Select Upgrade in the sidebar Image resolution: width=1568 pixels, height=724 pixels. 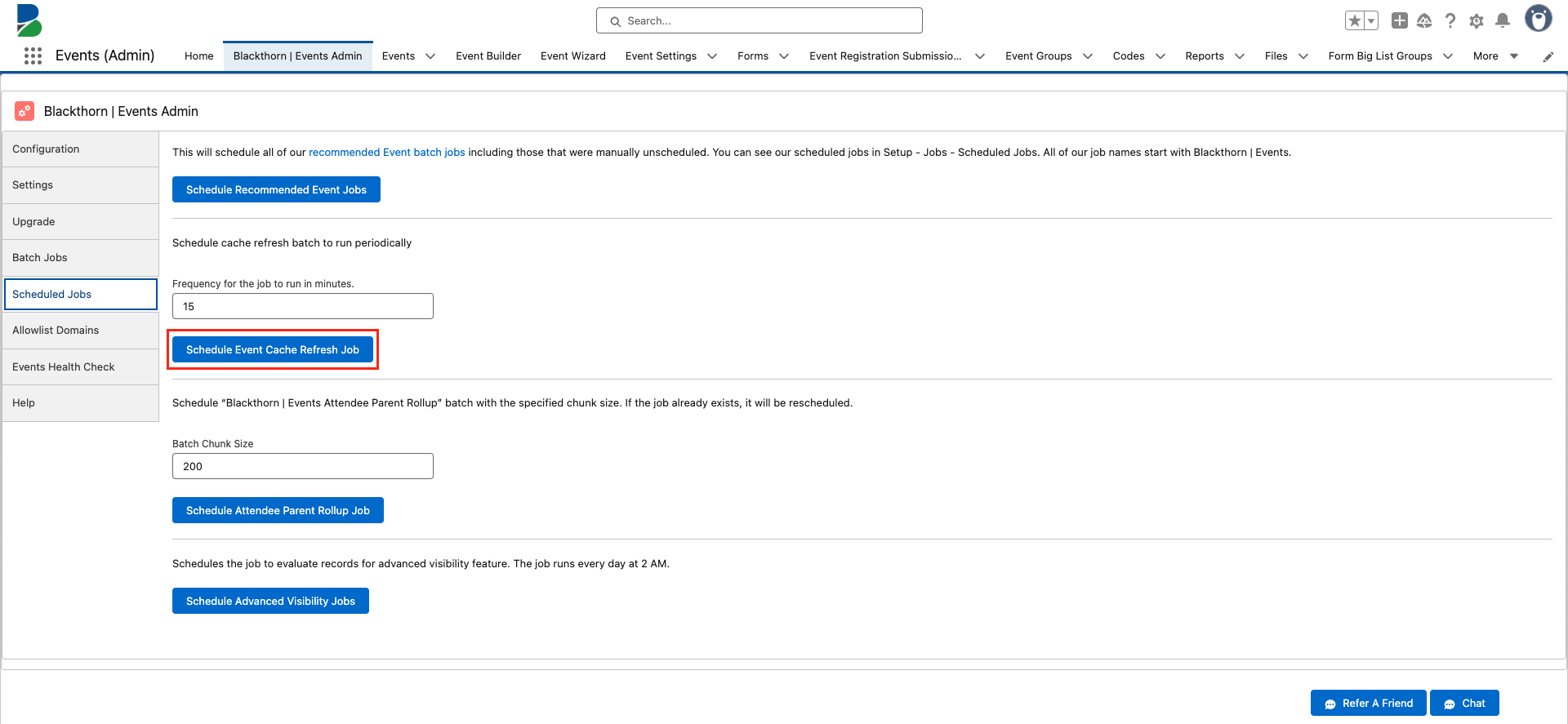pyautogui.click(x=81, y=222)
